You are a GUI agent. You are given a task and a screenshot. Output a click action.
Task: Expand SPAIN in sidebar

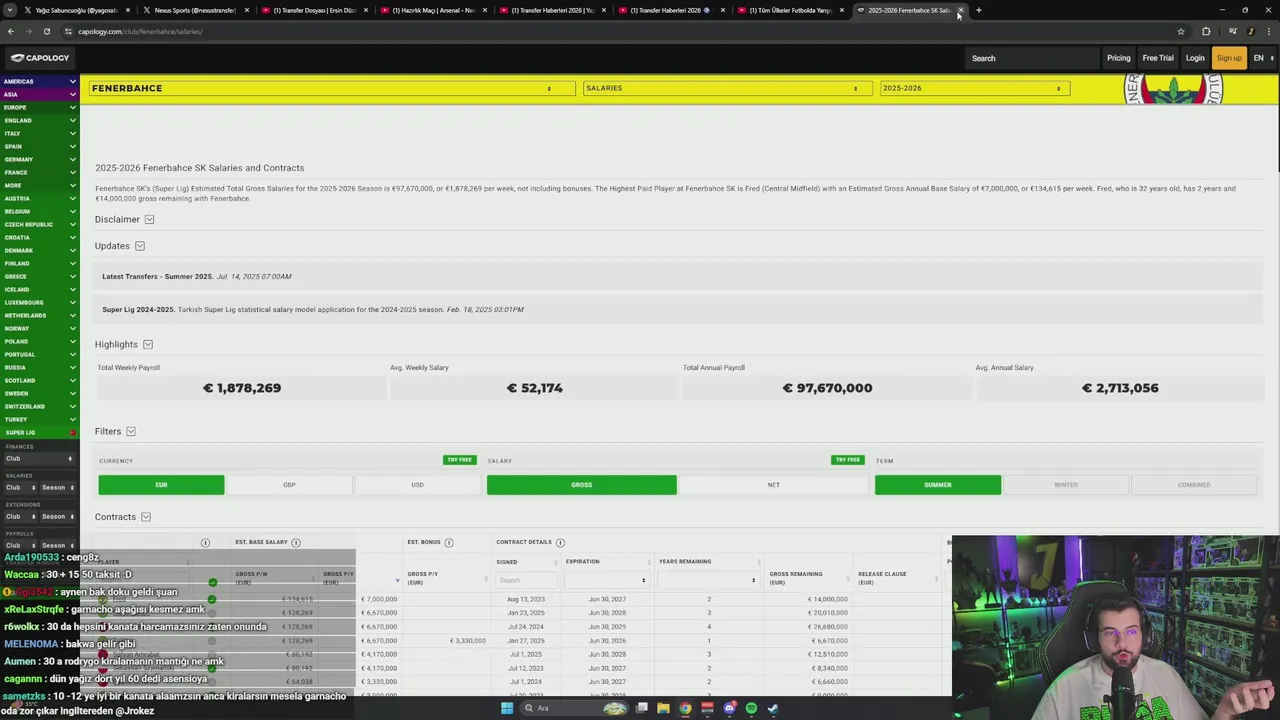pyautogui.click(x=39, y=146)
